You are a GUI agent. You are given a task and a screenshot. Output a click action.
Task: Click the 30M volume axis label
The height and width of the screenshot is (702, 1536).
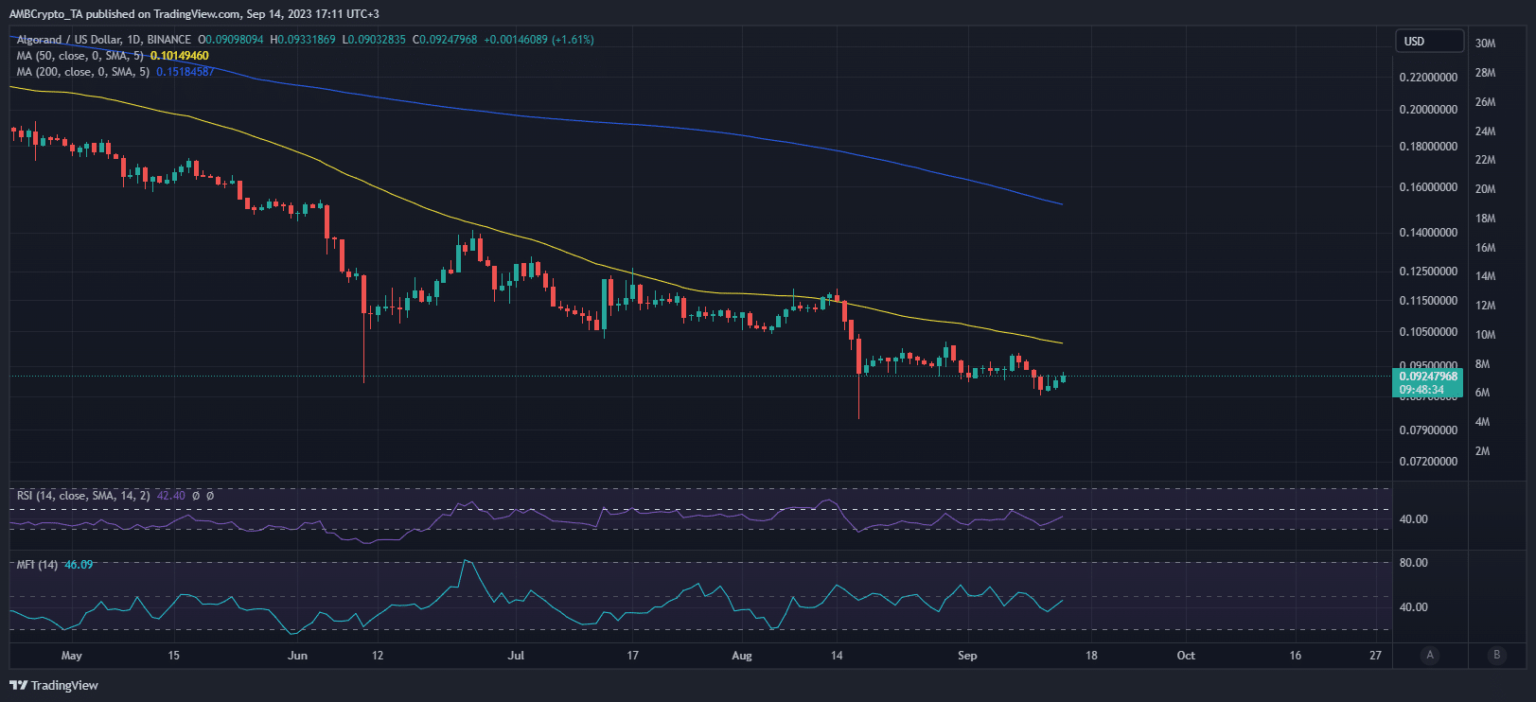[1485, 43]
